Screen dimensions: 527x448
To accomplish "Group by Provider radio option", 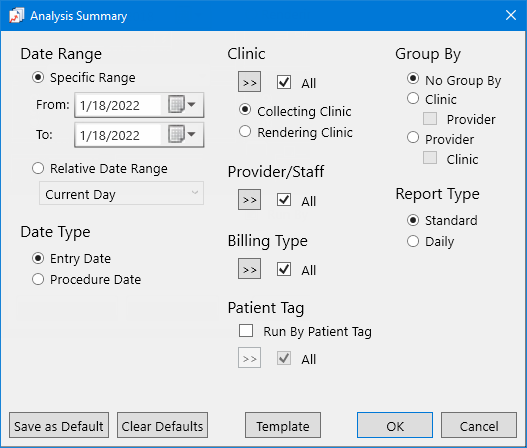I will pos(413,137).
